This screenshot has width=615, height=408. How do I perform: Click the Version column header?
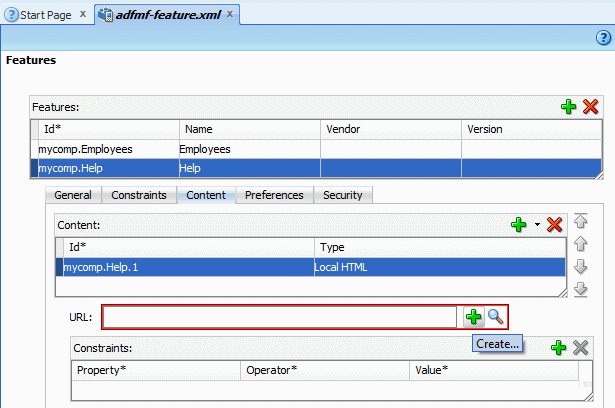click(x=531, y=129)
